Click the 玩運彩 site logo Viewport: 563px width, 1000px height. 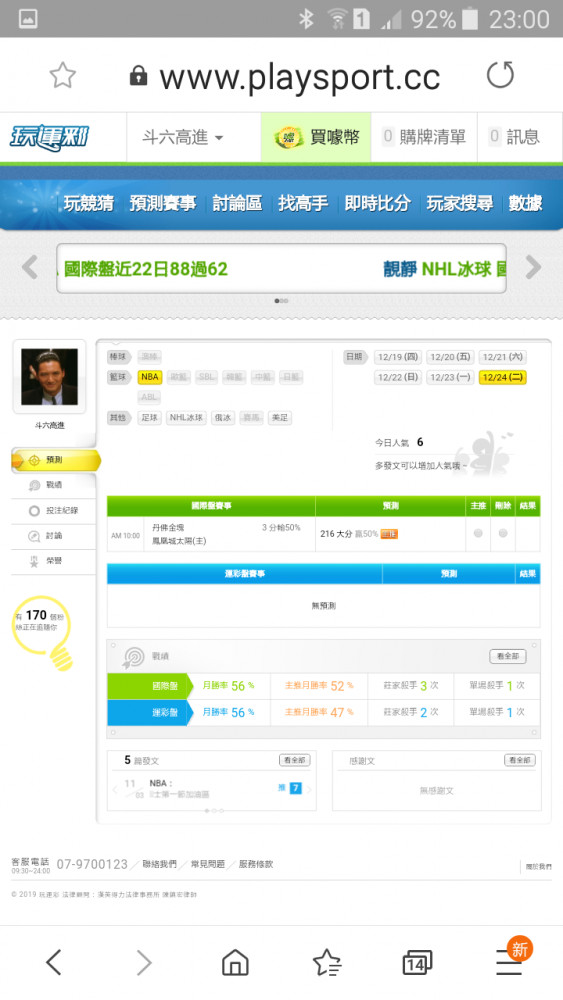[48, 138]
